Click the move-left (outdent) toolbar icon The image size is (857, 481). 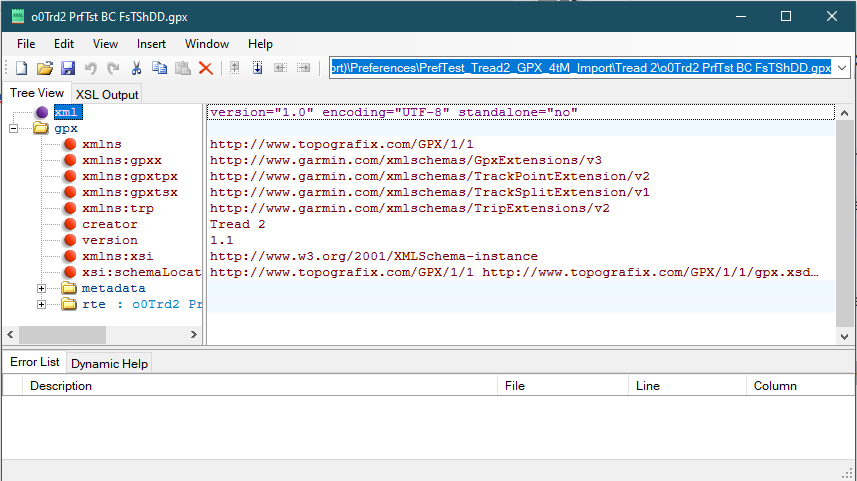click(x=280, y=68)
